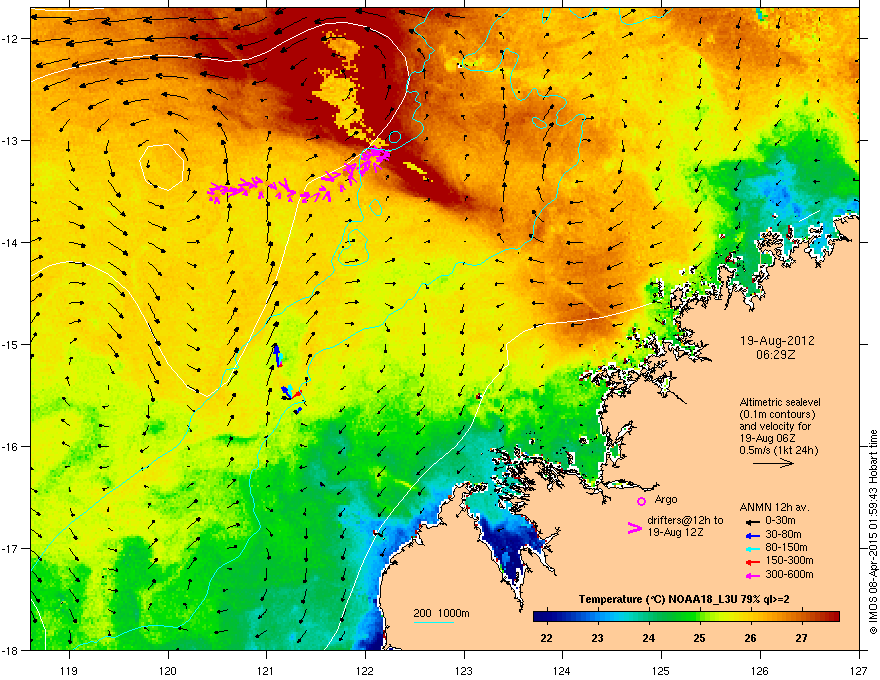Click the longitude axis label 119
Image resolution: width=880 pixels, height=680 pixels.
69,670
